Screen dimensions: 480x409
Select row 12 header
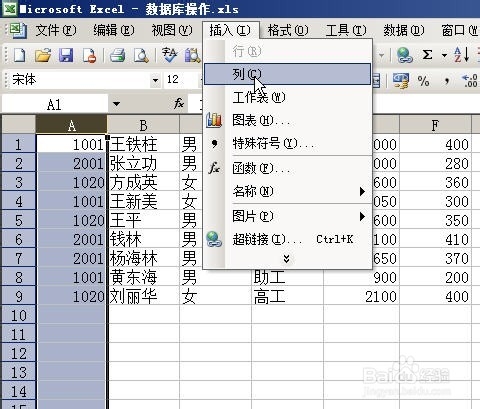pos(19,353)
